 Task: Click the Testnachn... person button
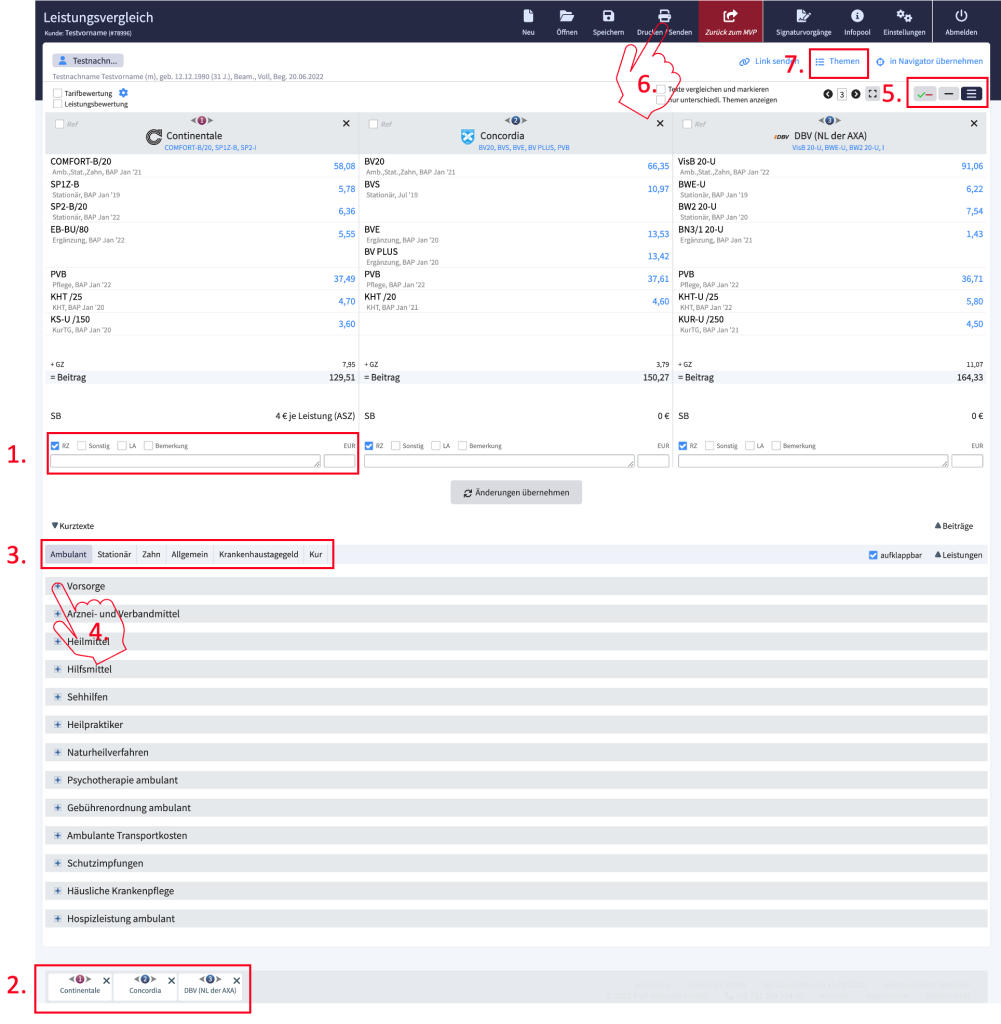point(88,61)
